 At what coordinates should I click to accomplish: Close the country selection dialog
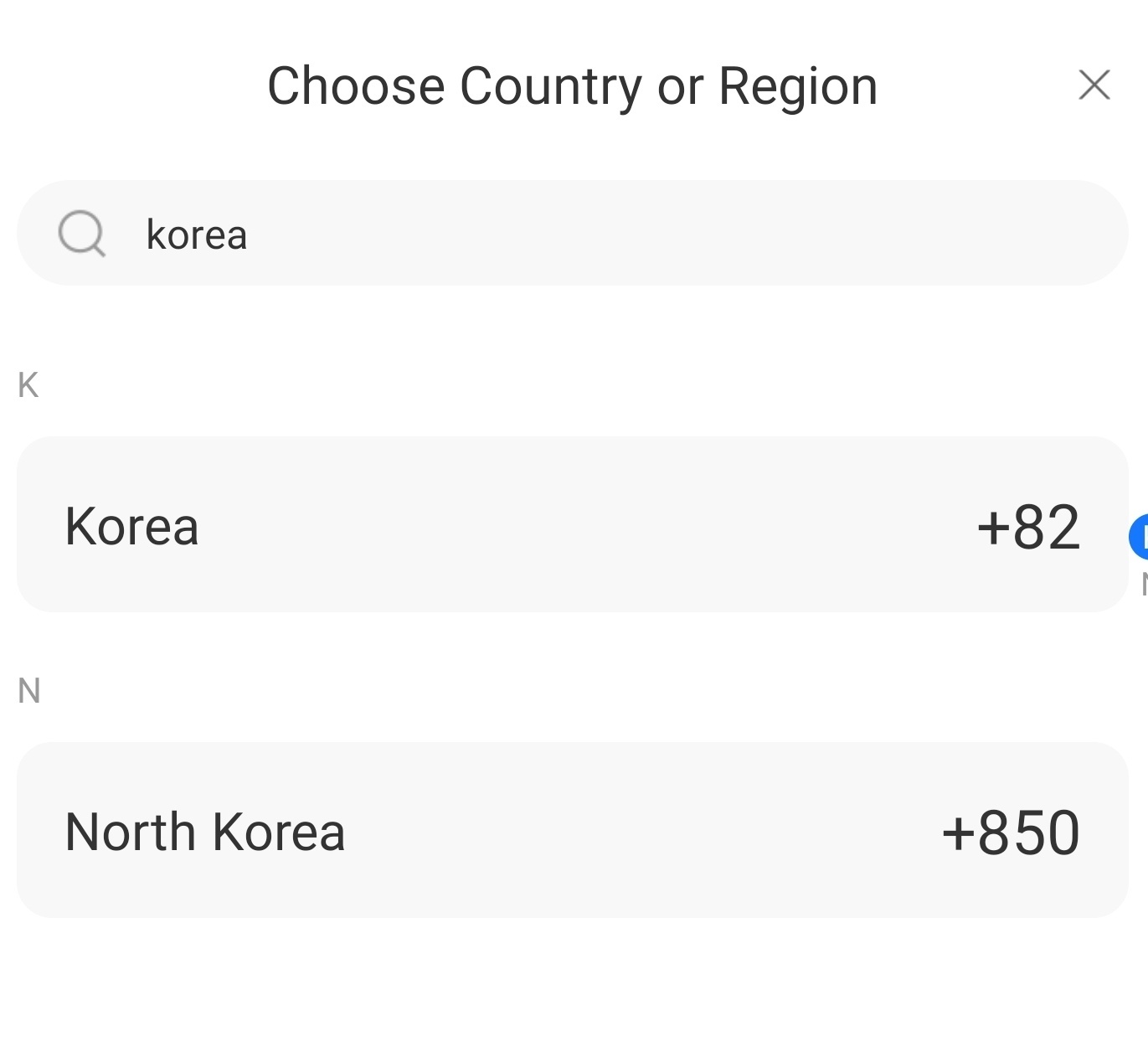1094,84
